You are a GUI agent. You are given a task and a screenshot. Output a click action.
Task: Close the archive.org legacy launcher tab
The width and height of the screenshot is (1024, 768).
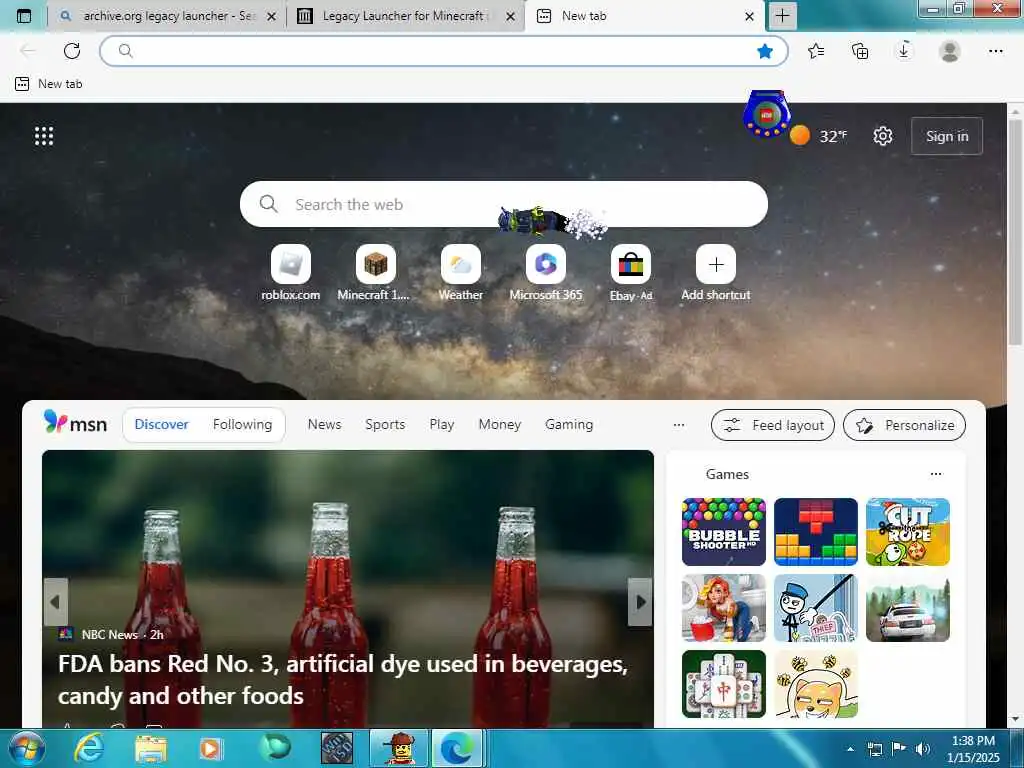pyautogui.click(x=272, y=16)
